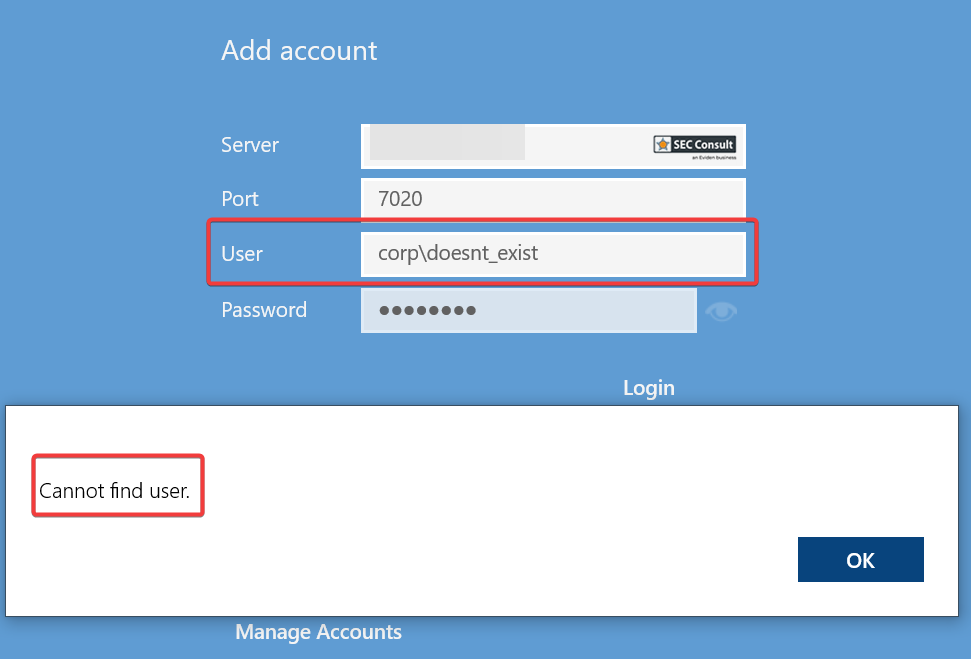Click the password dots in the Password field
The height and width of the screenshot is (659, 971).
click(427, 311)
